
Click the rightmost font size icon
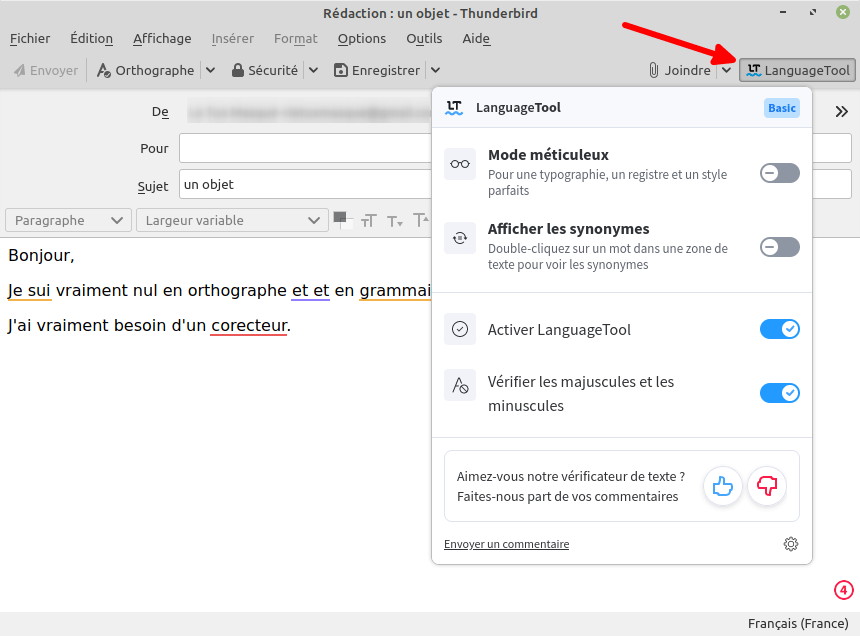point(421,220)
